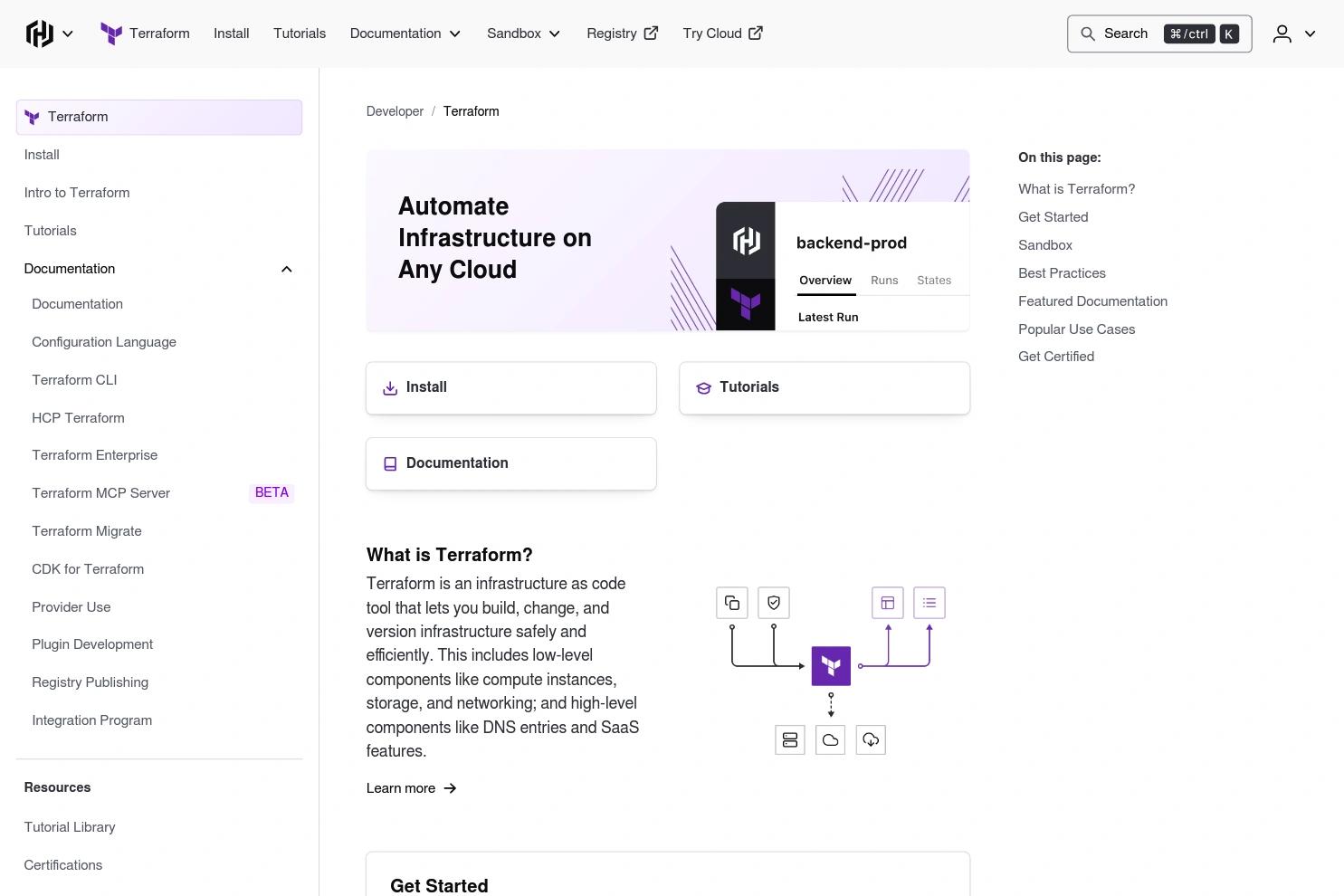Open CDK for Terraform in the sidebar
Viewport: 1344px width, 896px height.
click(88, 569)
